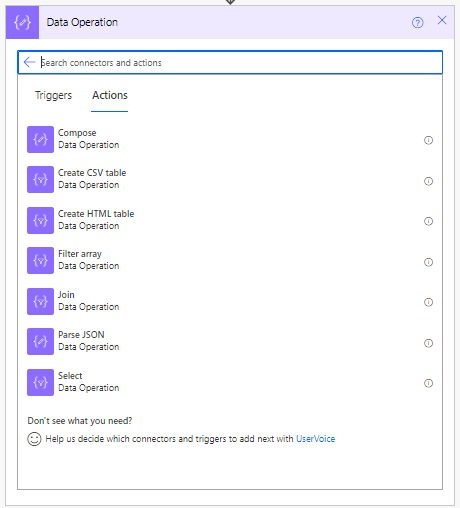Pick the Create HTML table action

click(96, 214)
